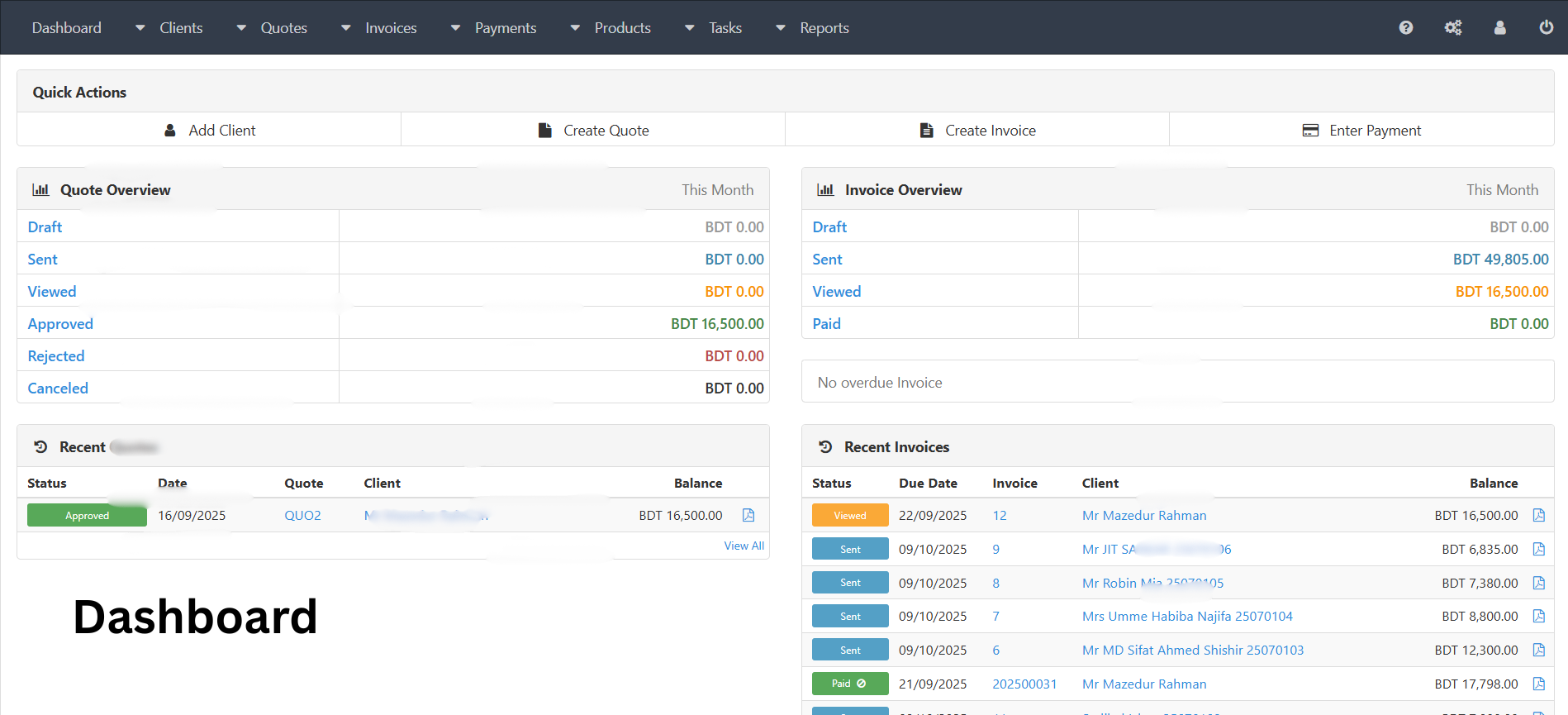This screenshot has width=1568, height=715.
Task: Click the user account icon
Action: coord(1499,28)
